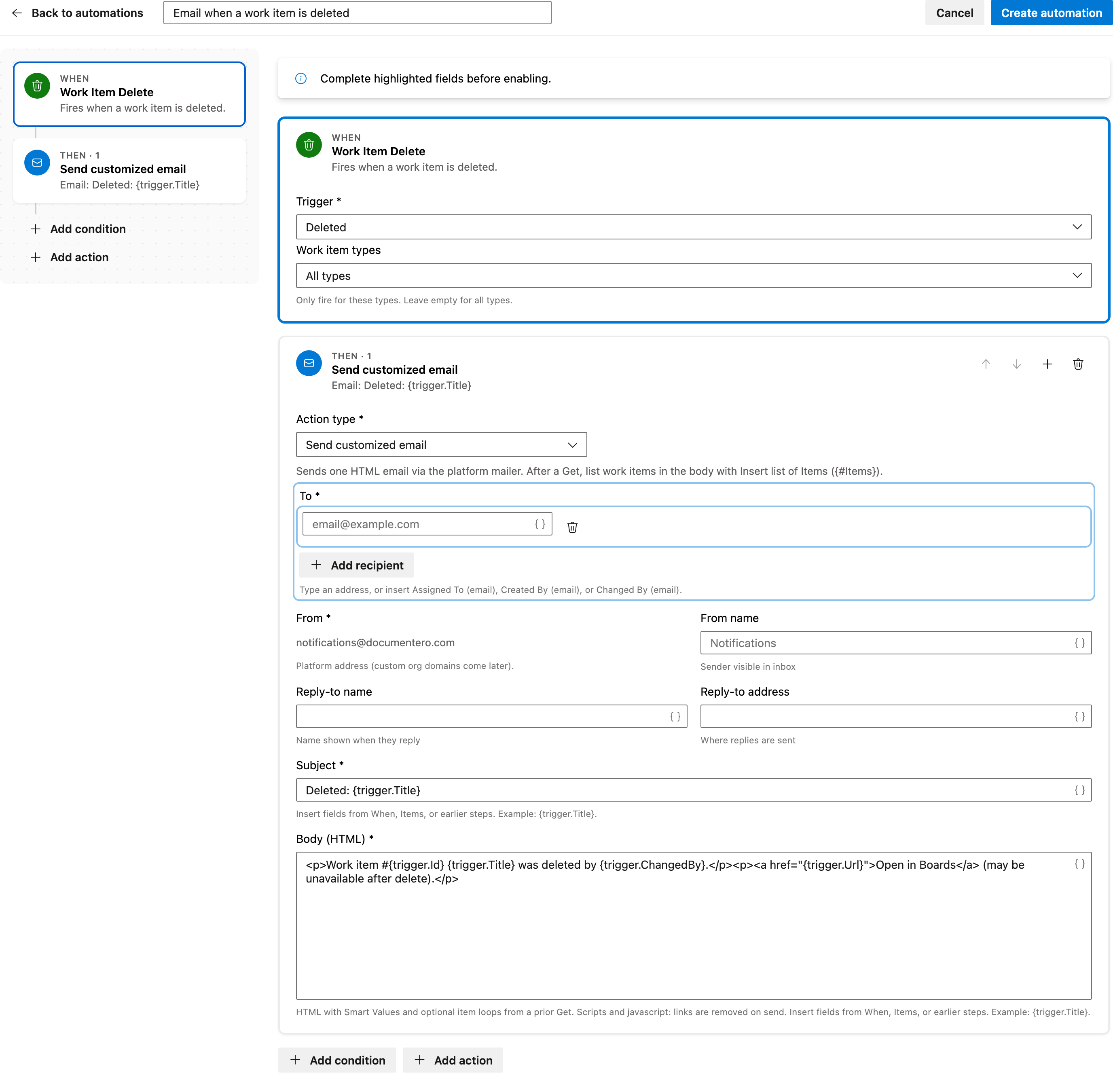Image resolution: width=1113 pixels, height=1092 pixels.
Task: Click 'Only fire for these types' hint text
Action: tap(404, 300)
